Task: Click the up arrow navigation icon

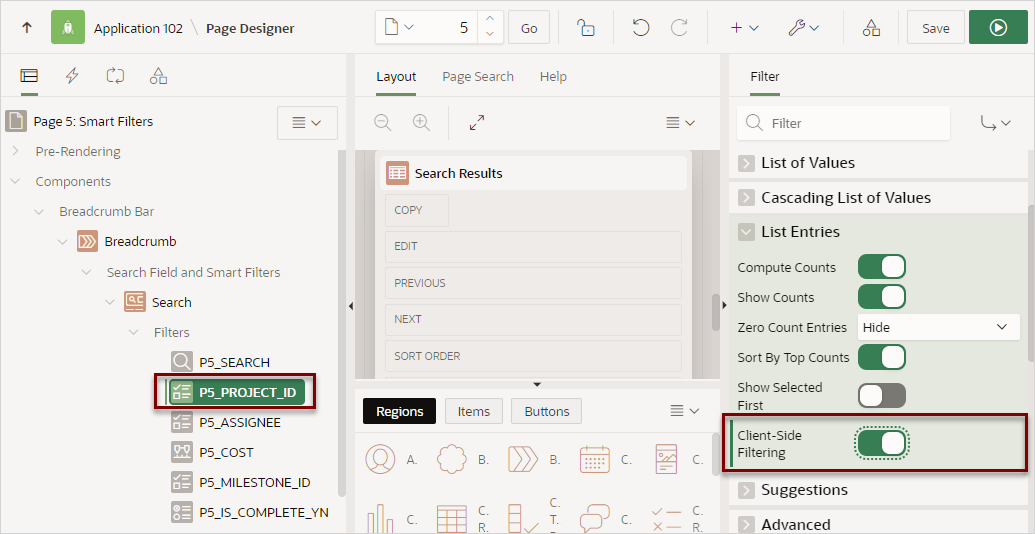Action: tap(27, 28)
